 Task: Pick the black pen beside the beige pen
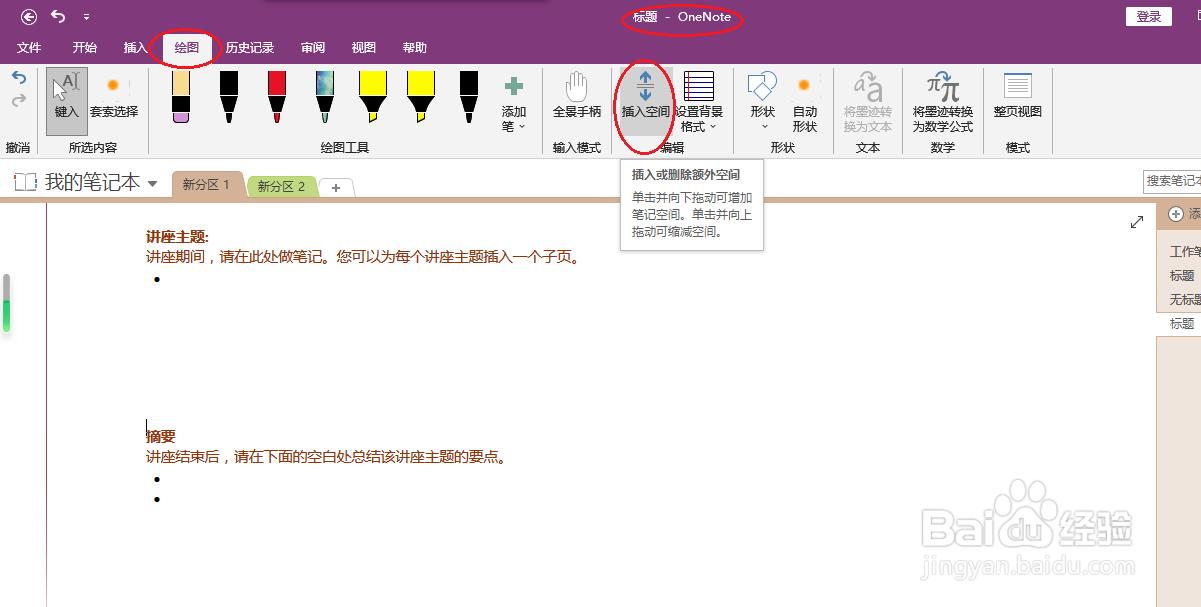coord(229,97)
